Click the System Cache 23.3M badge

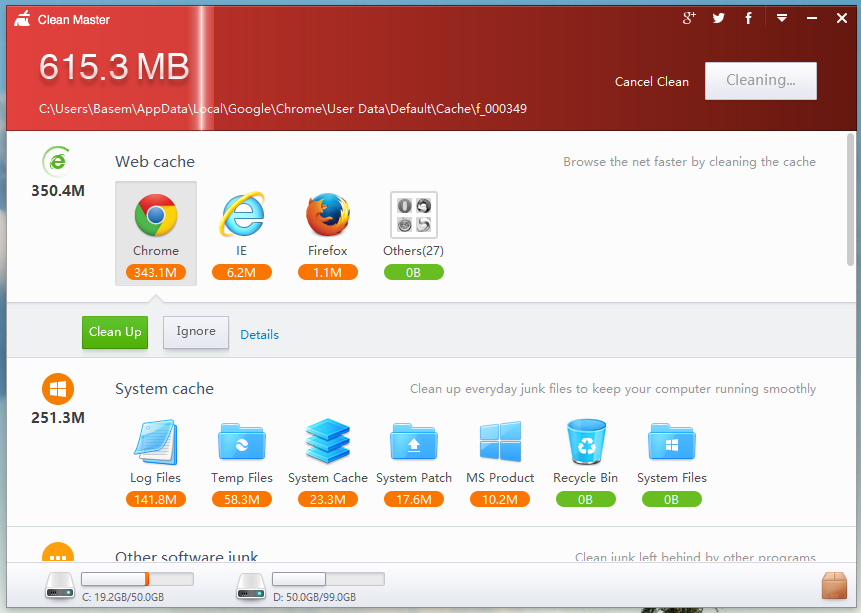[x=328, y=499]
